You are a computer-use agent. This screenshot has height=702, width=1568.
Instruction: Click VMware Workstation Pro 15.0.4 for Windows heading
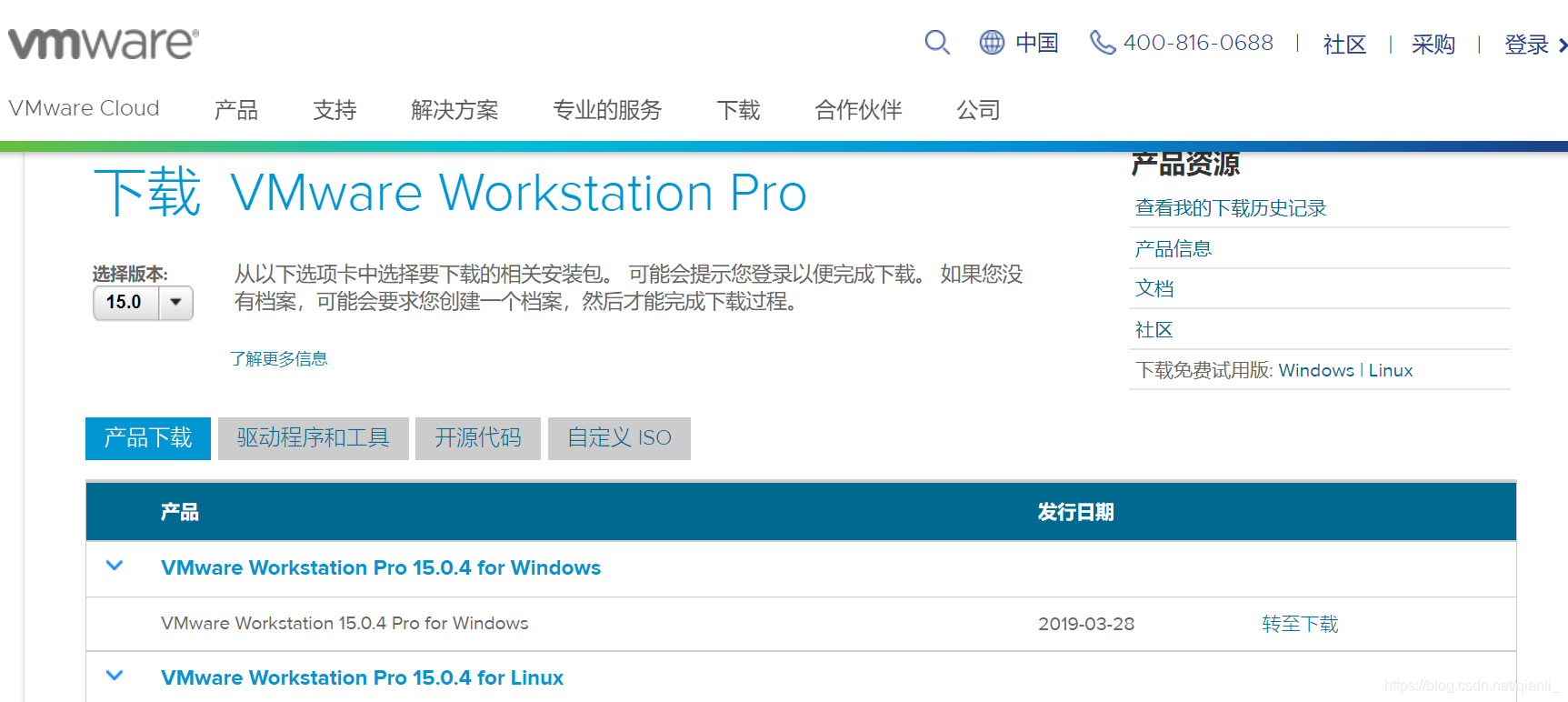381,567
